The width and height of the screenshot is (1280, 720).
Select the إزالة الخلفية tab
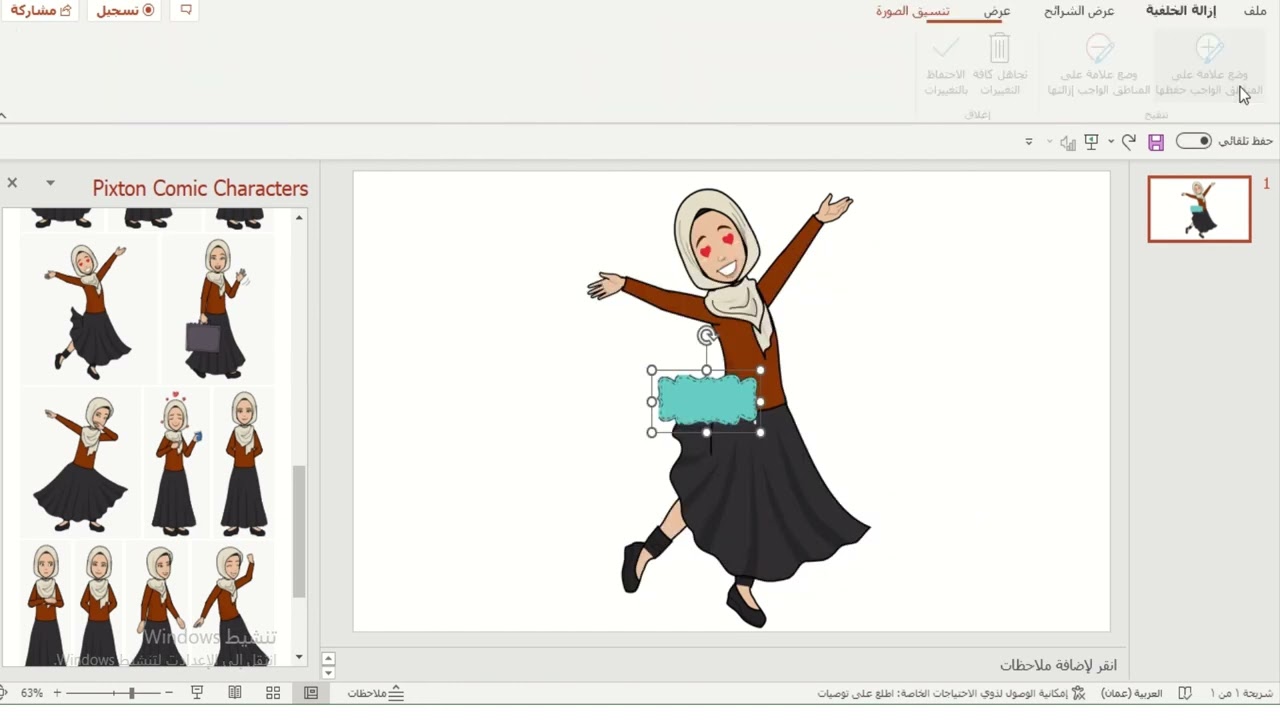1181,11
